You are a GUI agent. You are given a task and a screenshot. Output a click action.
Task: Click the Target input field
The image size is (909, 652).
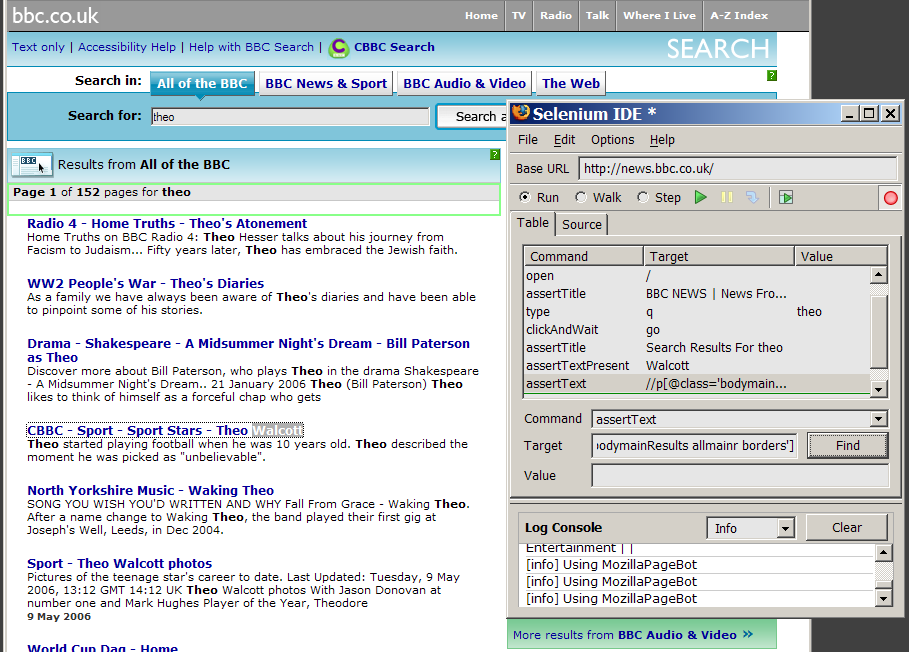coord(694,446)
